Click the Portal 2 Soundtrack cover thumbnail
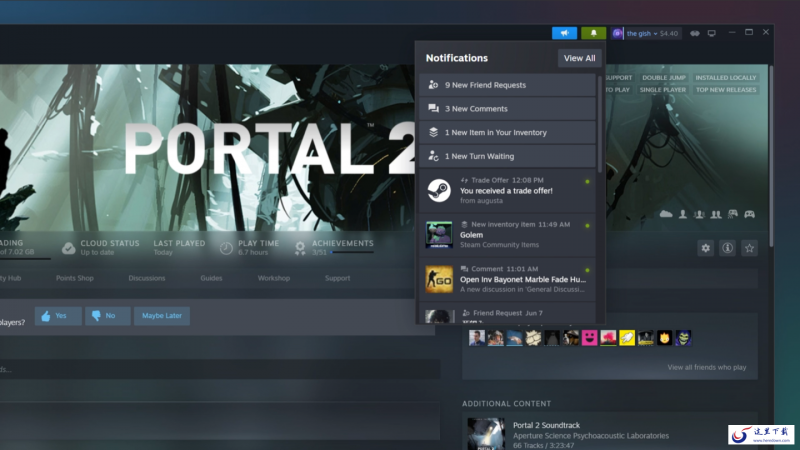800x450 pixels. pos(486,434)
